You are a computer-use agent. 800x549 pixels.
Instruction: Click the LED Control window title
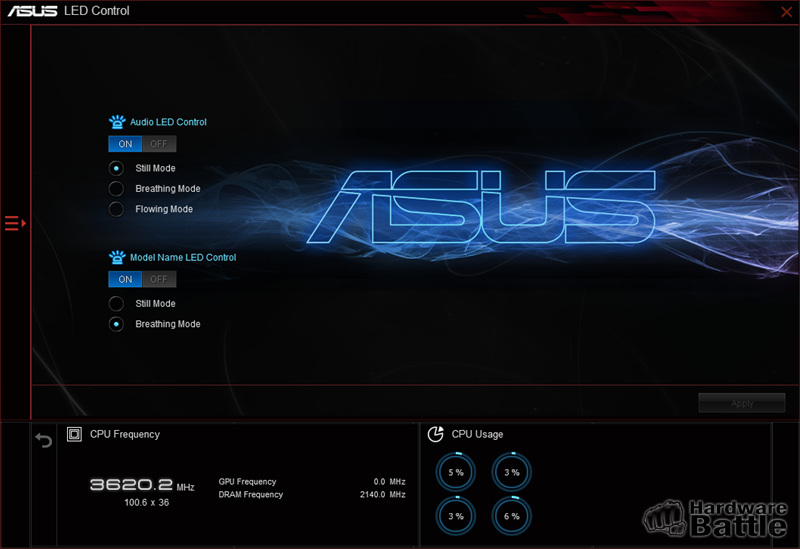pyautogui.click(x=96, y=11)
